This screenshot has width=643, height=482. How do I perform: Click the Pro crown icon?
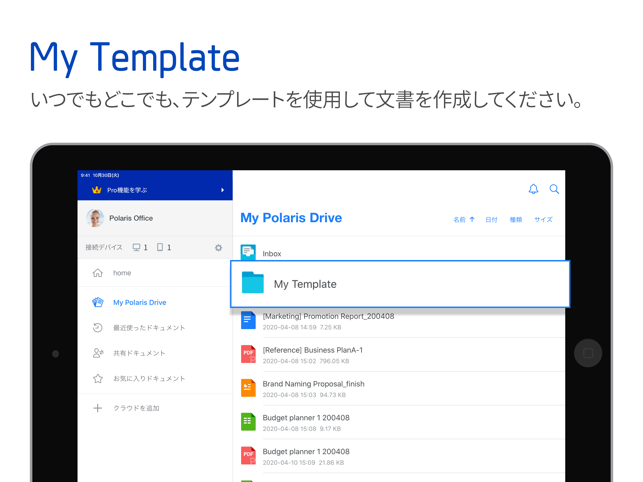pyautogui.click(x=96, y=190)
